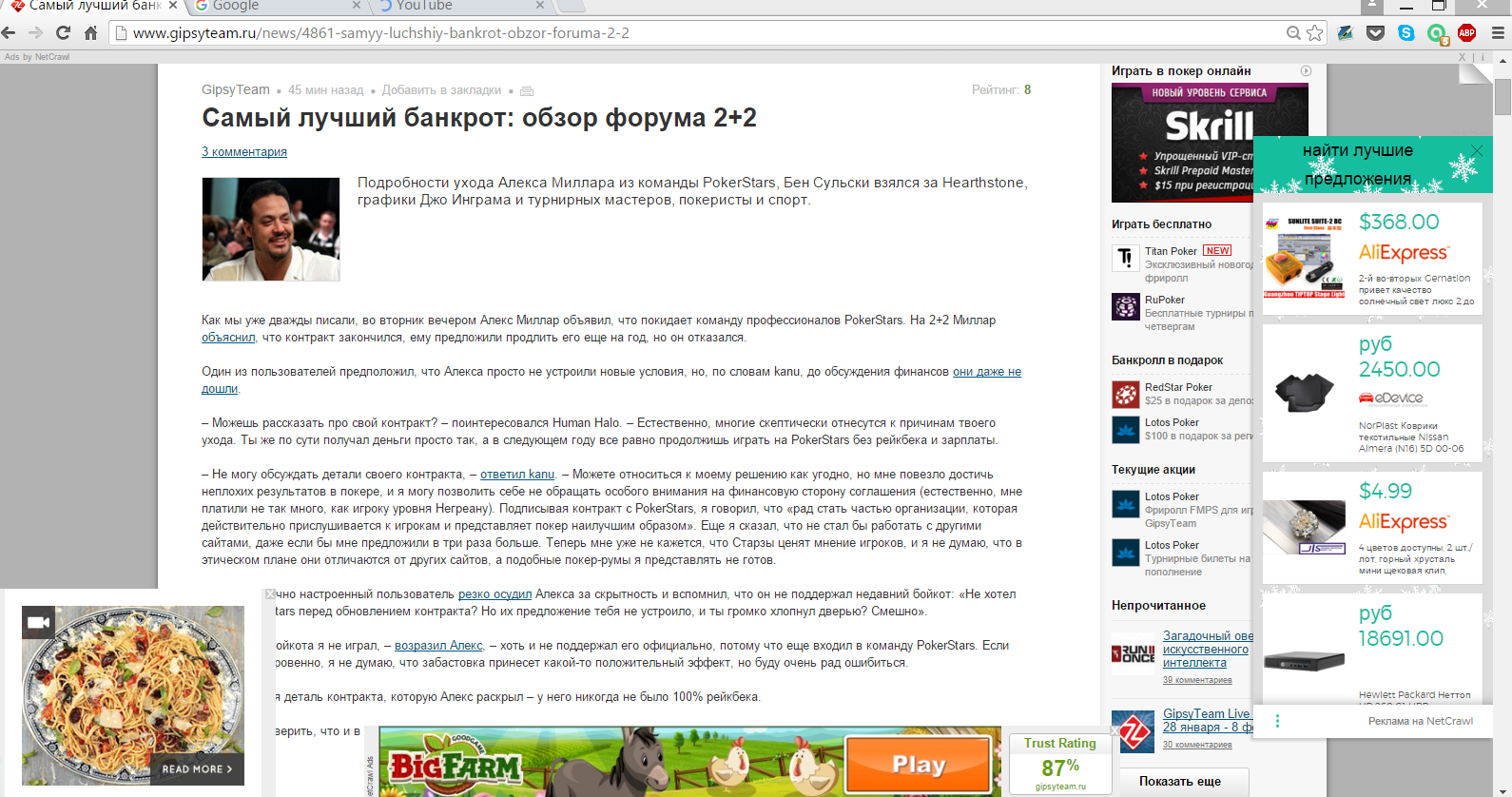The image size is (1512, 797).
Task: Click the RuPoker chip logo icon
Action: pyautogui.click(x=1126, y=307)
